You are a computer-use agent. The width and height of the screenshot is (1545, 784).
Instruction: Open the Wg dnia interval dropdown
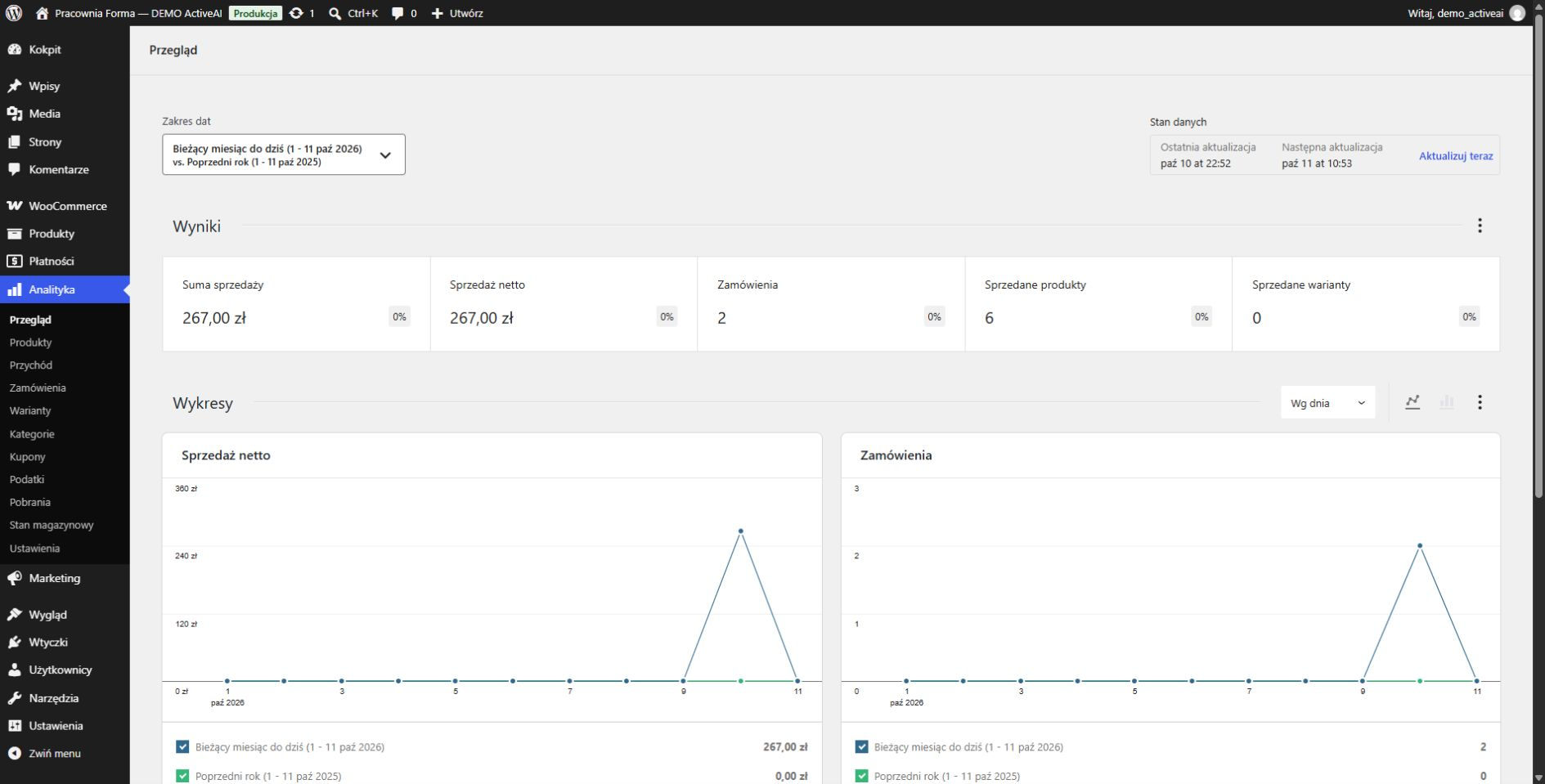pyautogui.click(x=1327, y=403)
